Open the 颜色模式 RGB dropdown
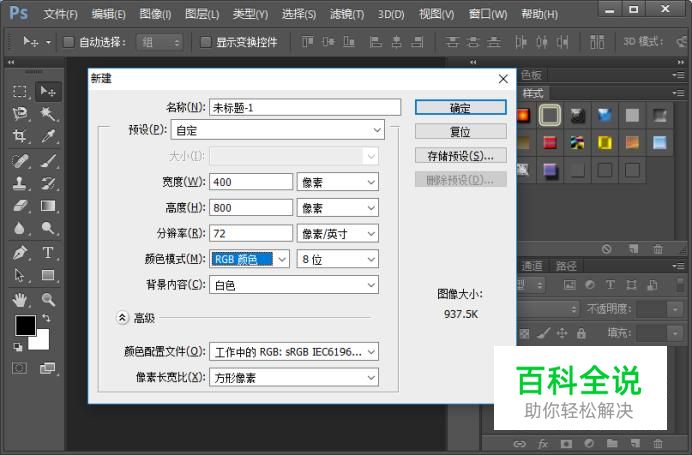The image size is (692, 455). [x=251, y=259]
